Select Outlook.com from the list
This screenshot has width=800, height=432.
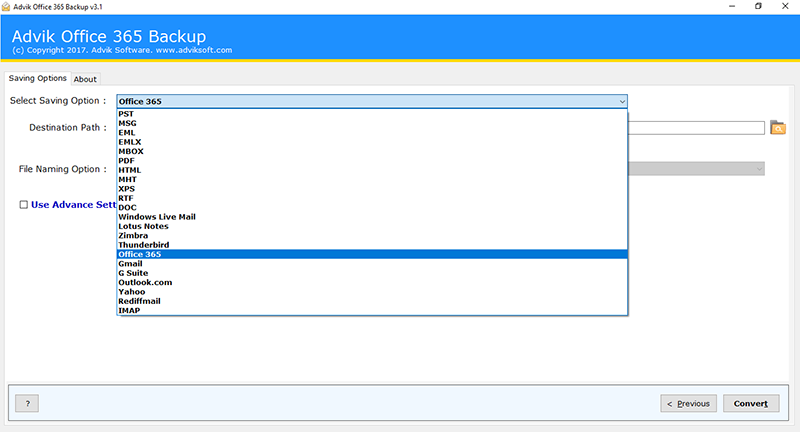[372, 282]
